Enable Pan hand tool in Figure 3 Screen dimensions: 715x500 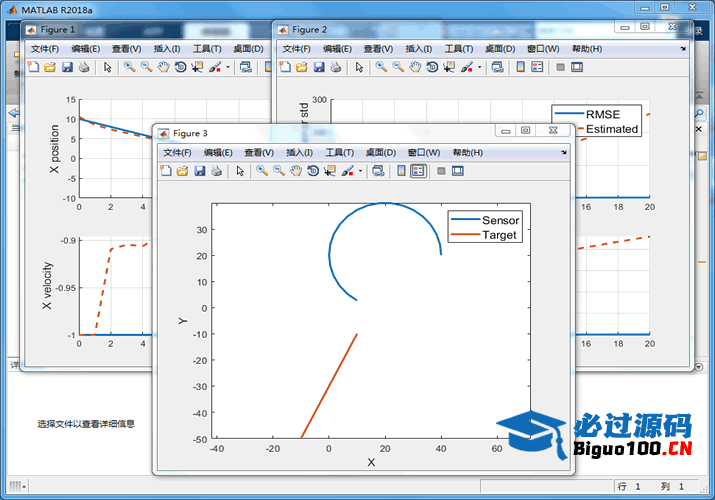tap(296, 171)
